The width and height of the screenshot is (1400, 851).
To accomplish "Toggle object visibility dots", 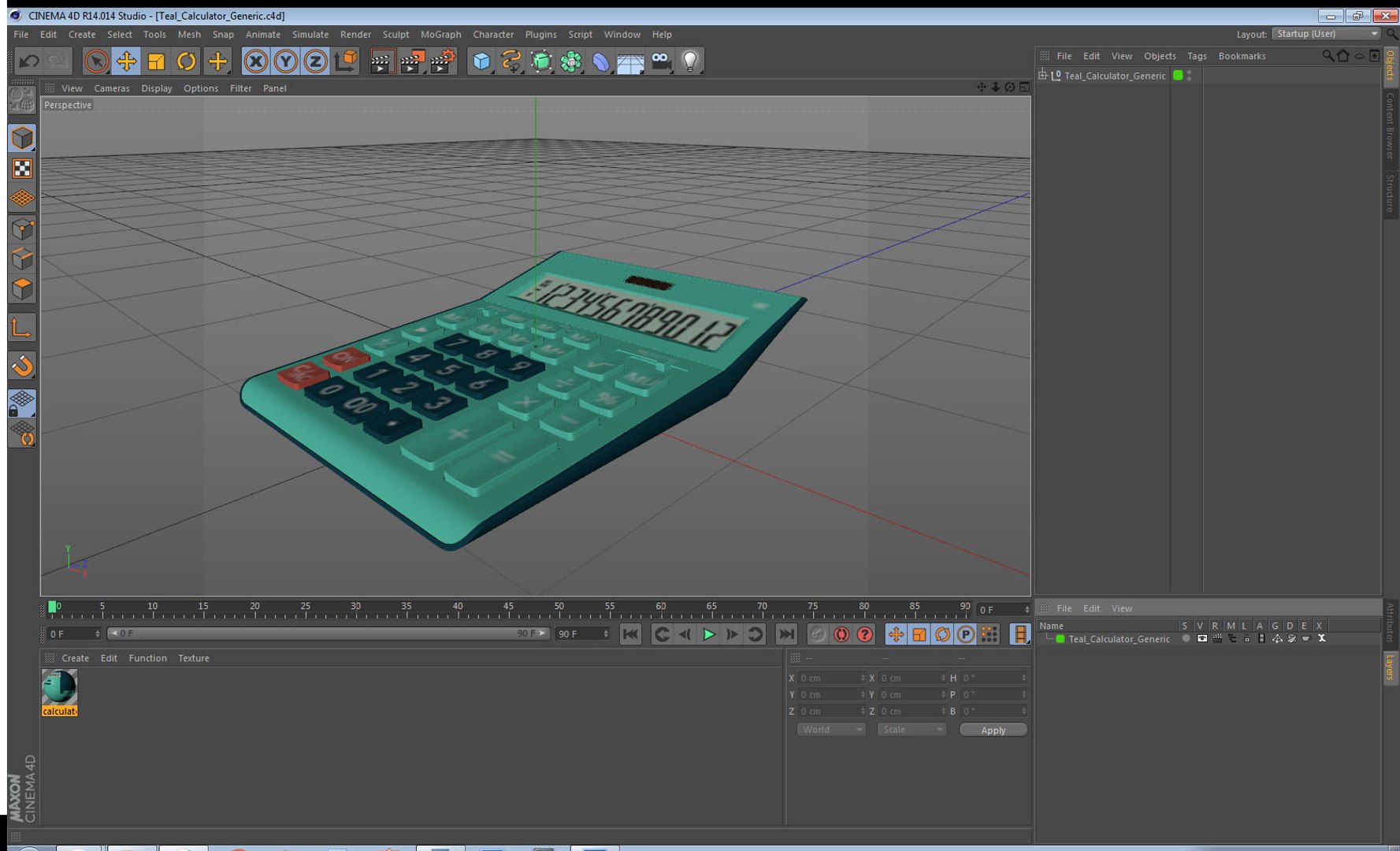I will 1189,76.
